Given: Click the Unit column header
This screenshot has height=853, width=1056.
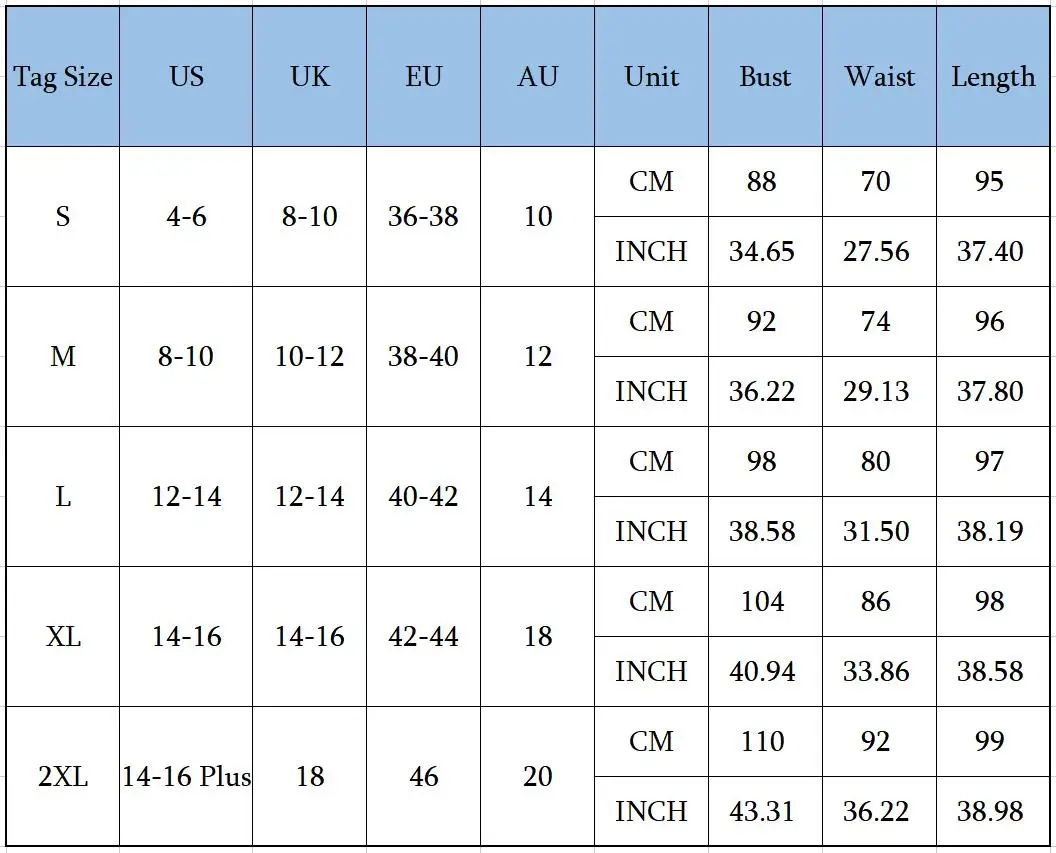Looking at the screenshot, I should (651, 76).
